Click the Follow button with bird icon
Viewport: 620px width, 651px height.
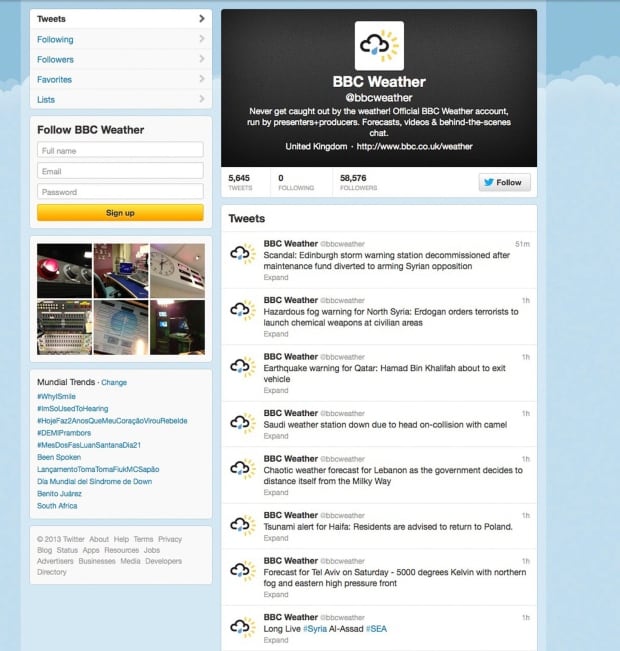504,182
